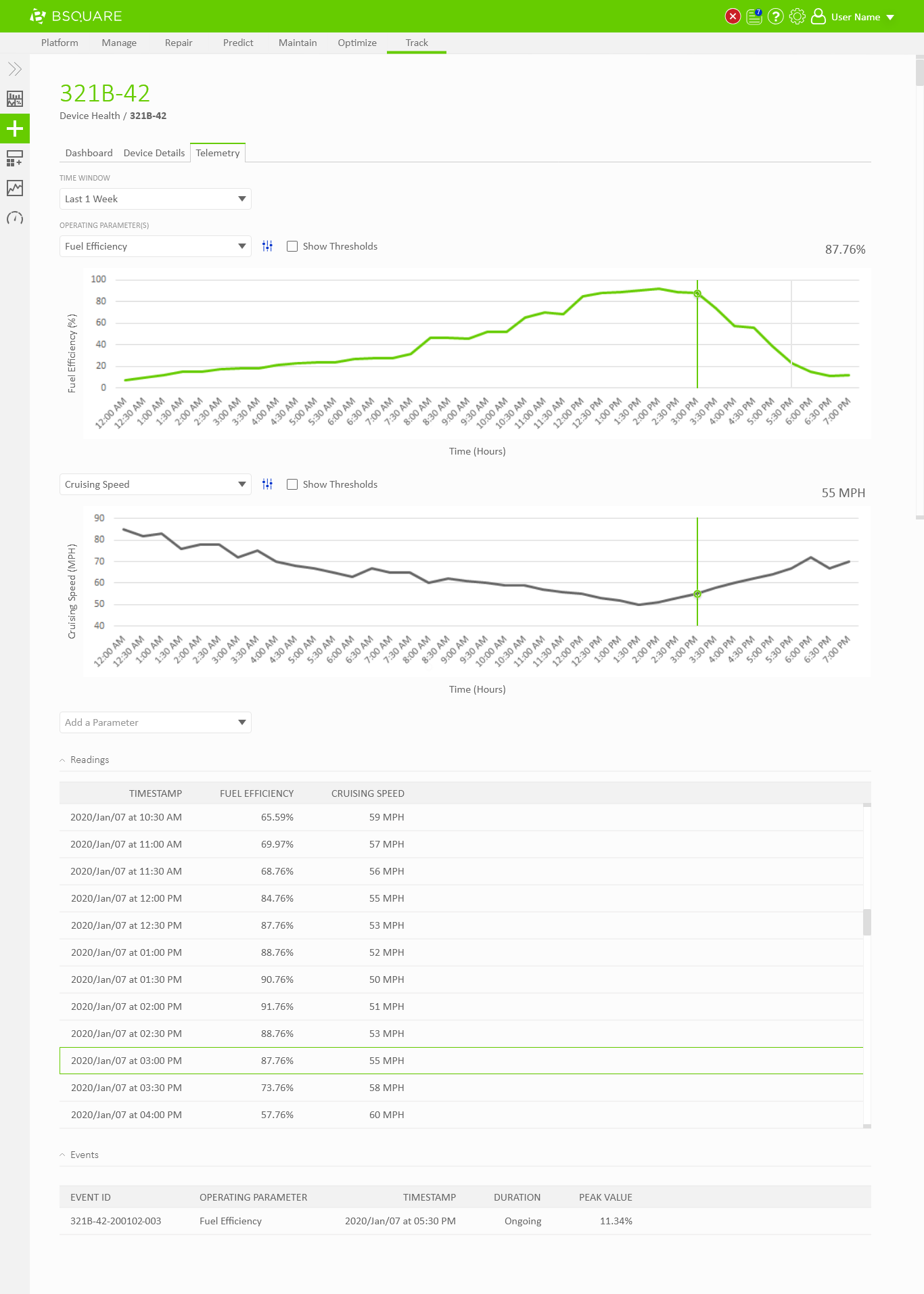This screenshot has height=1294, width=924.
Task: Click the red error alert icon
Action: (733, 16)
